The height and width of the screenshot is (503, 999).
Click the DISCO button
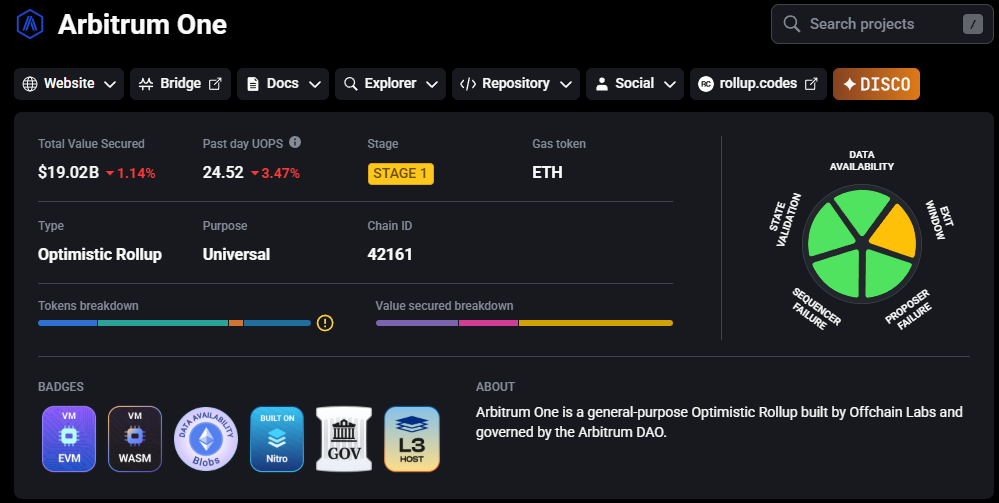[876, 84]
